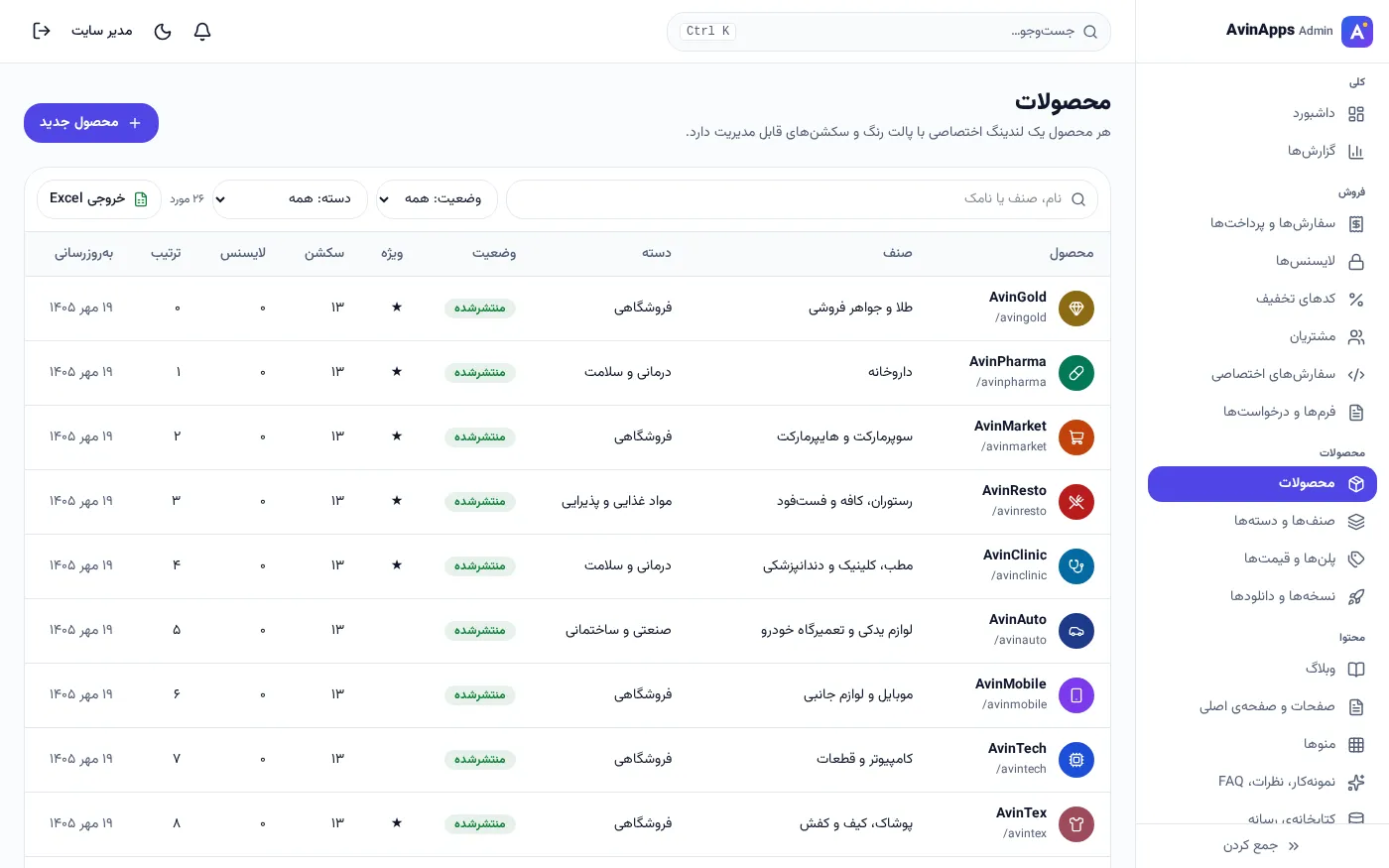Click the AvinClinic stethoscope icon
Screen dimensions: 1389x868
pos(1076,566)
